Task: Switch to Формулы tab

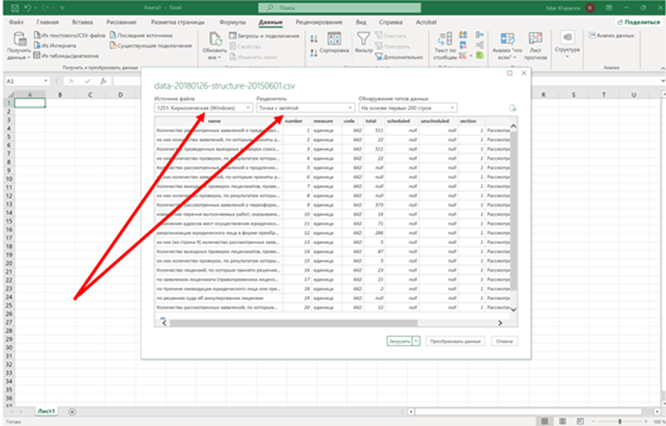Action: [x=232, y=22]
